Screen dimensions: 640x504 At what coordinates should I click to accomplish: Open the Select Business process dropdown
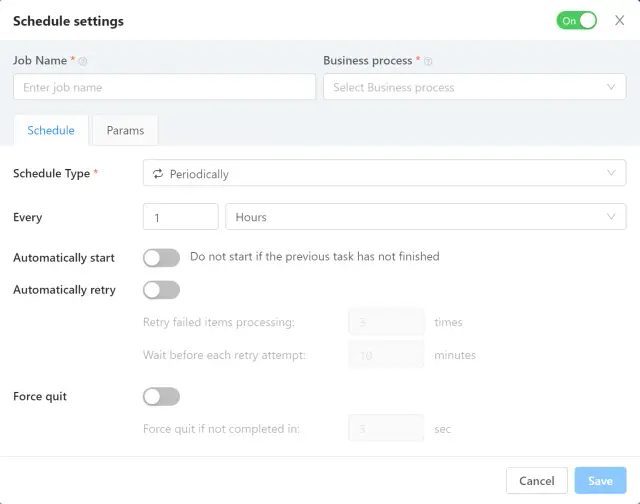(x=474, y=87)
